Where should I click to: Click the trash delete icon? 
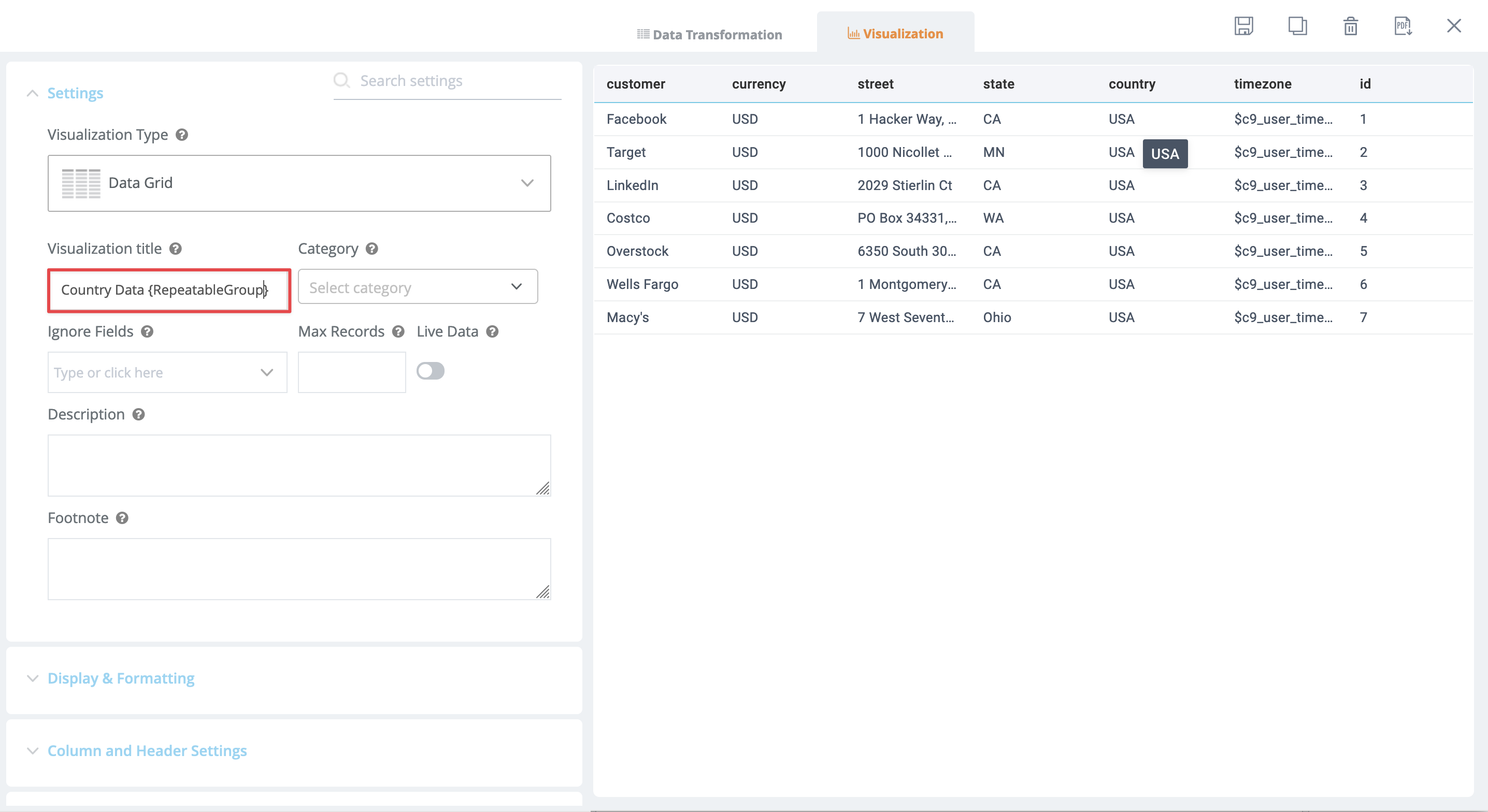click(x=1350, y=26)
